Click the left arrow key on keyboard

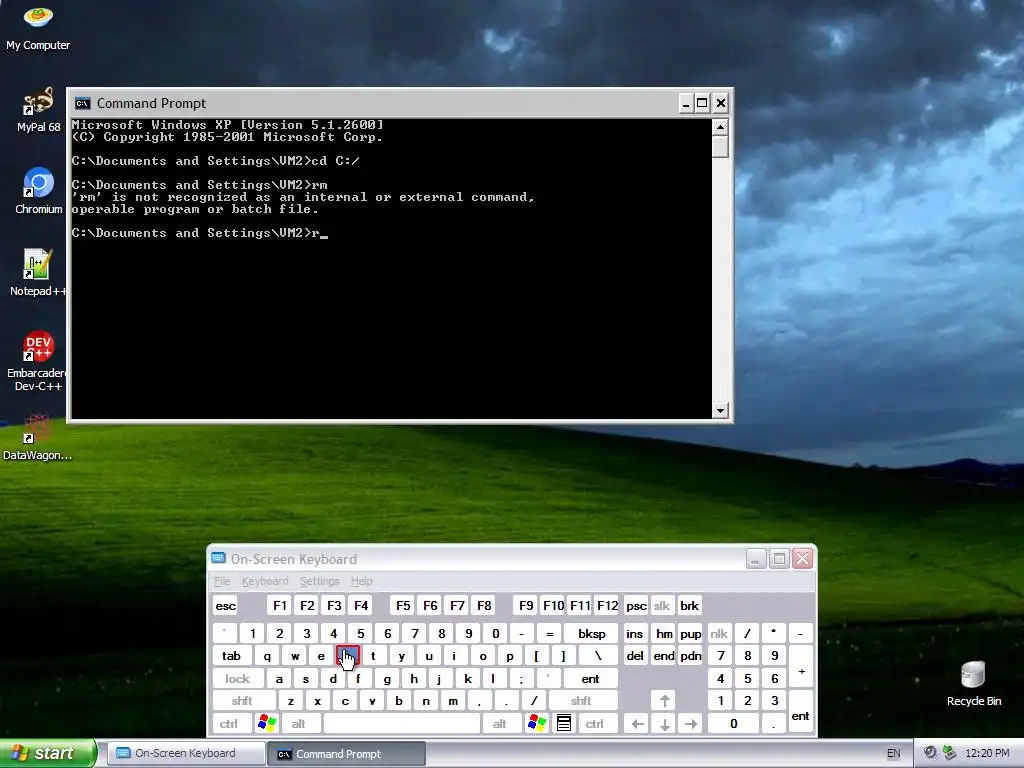coord(637,724)
